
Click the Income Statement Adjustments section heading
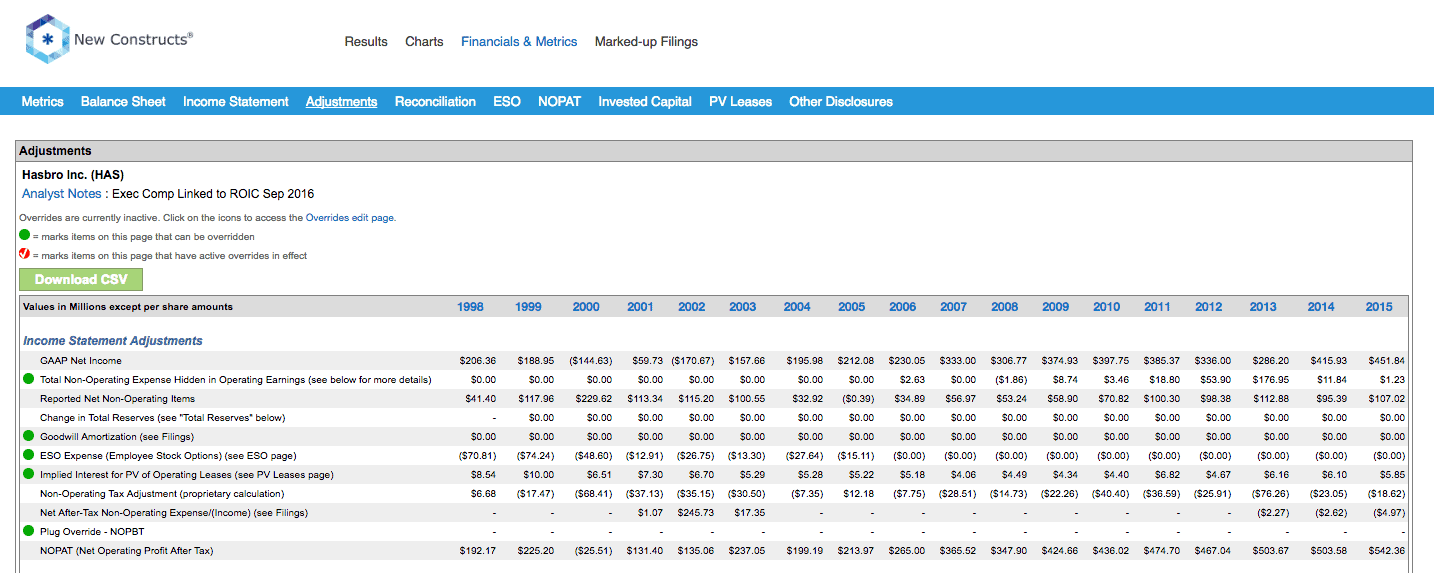[113, 341]
